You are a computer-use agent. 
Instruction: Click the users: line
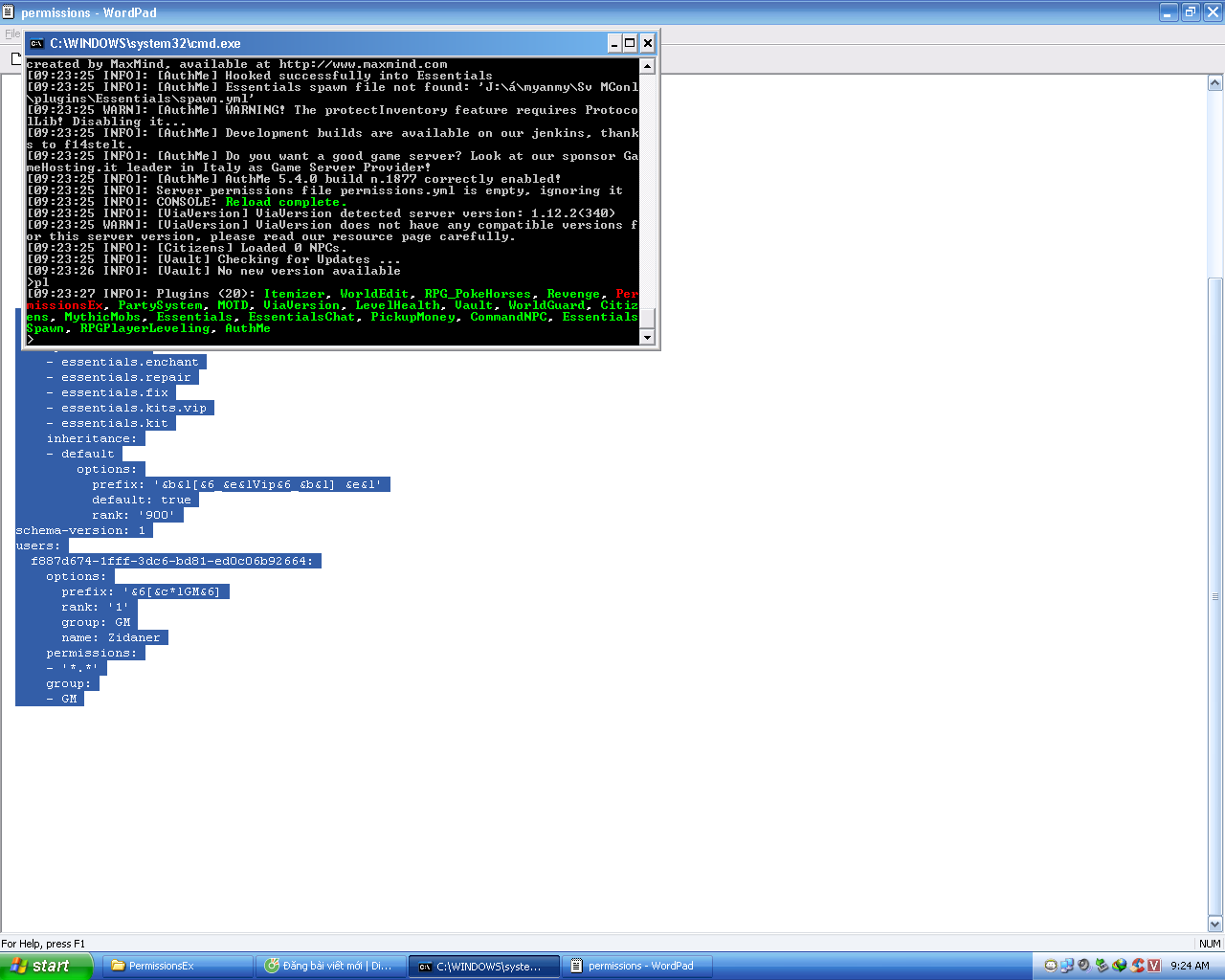click(38, 546)
